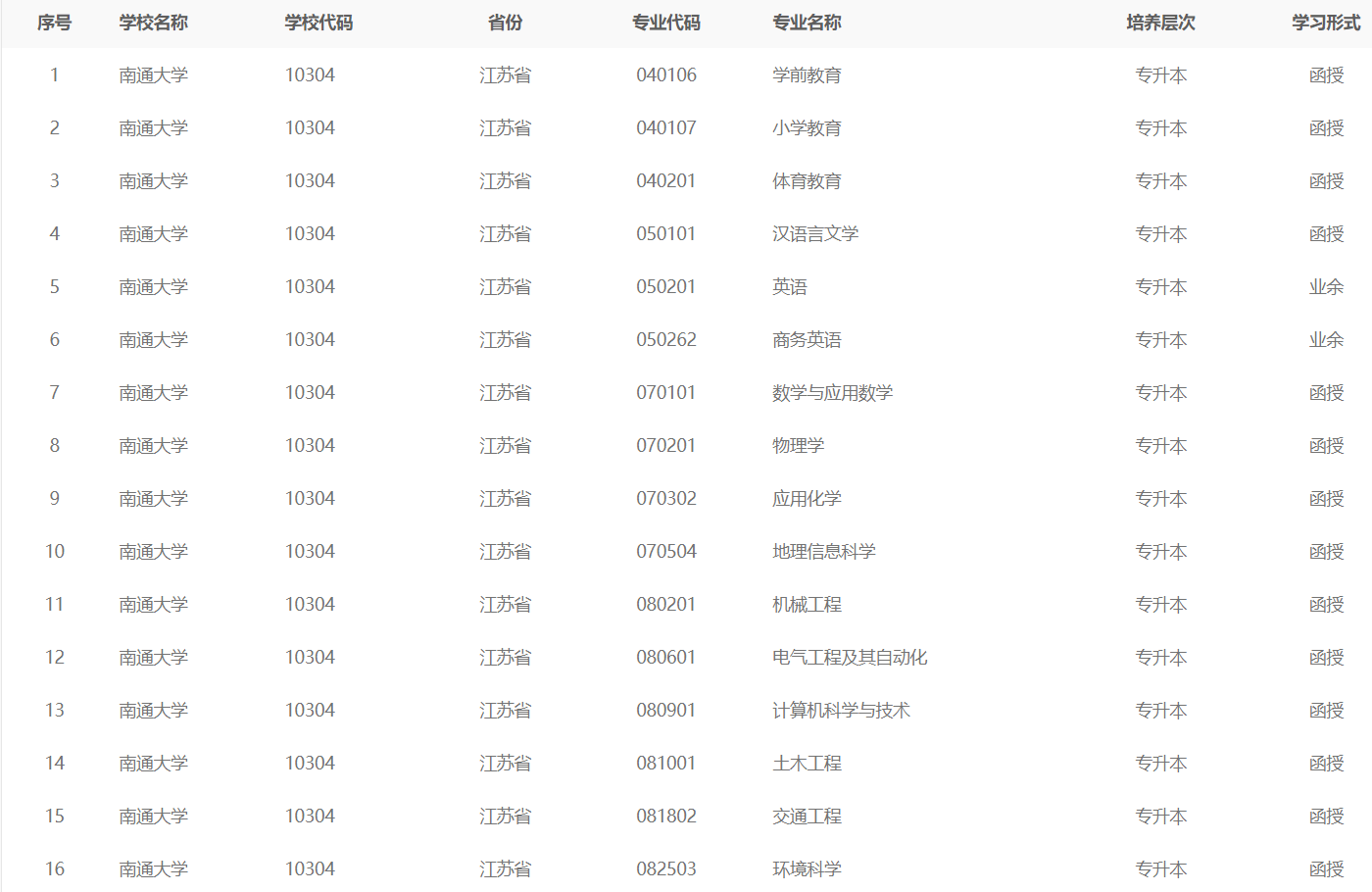Select major name 体育教育
The image size is (1372, 892).
807,181
